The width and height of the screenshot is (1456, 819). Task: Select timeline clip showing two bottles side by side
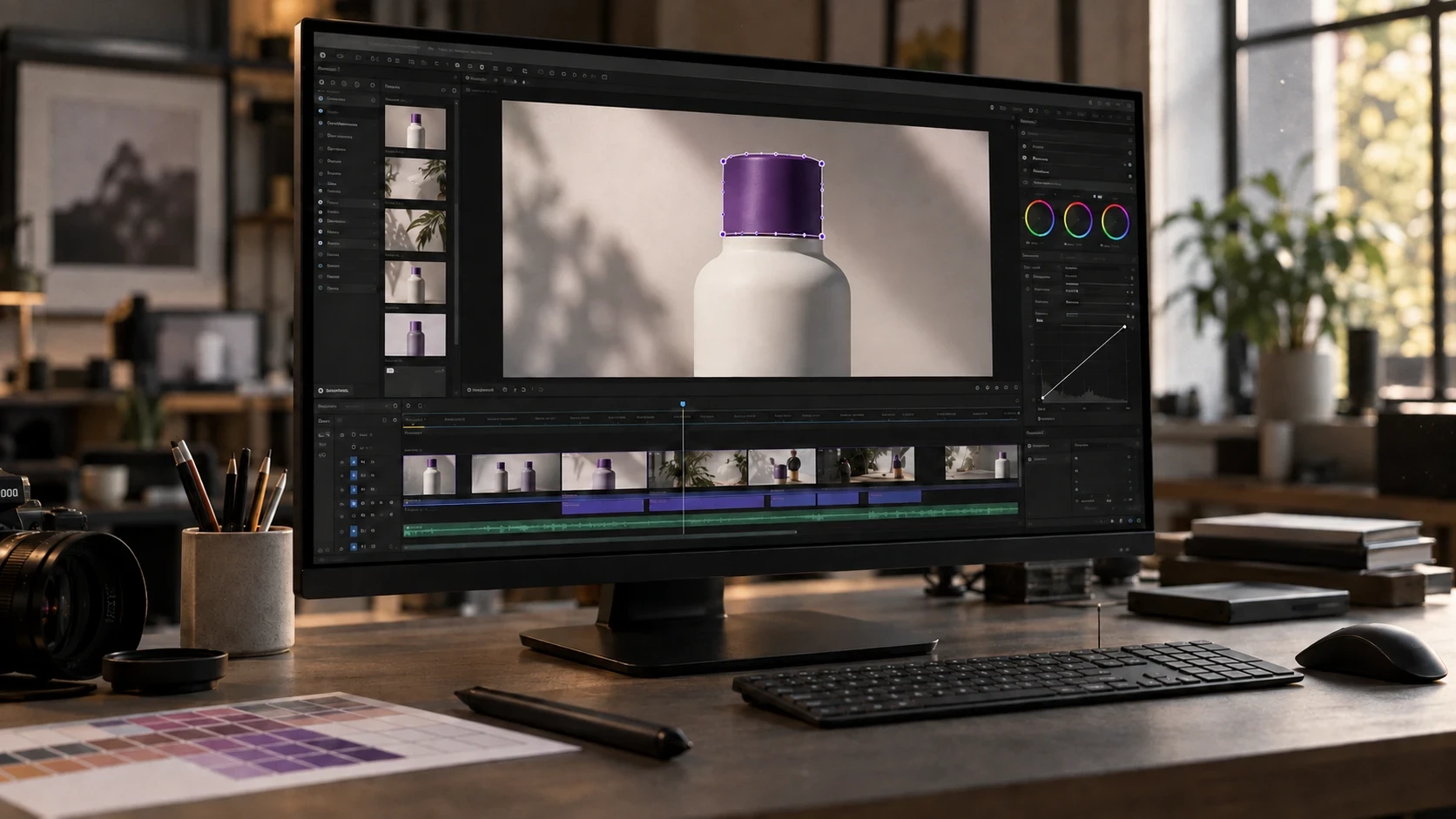(516, 473)
